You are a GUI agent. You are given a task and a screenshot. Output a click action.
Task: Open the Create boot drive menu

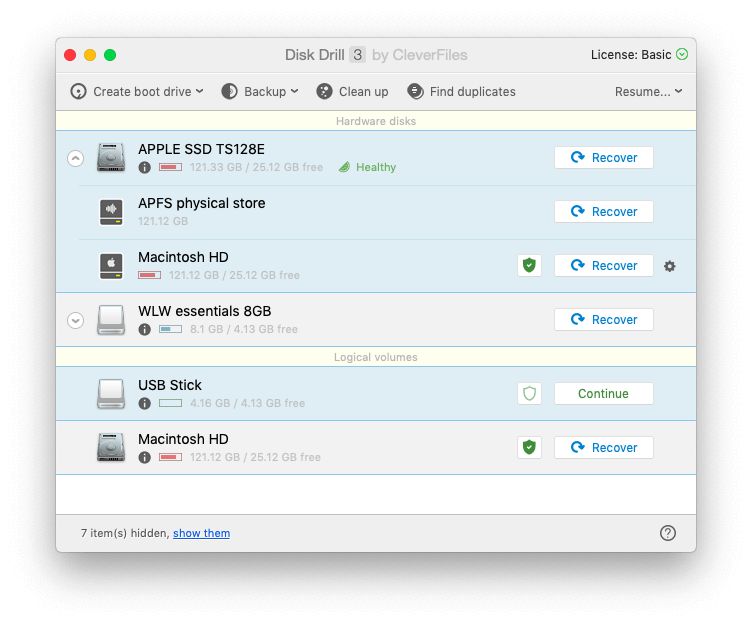coord(137,91)
